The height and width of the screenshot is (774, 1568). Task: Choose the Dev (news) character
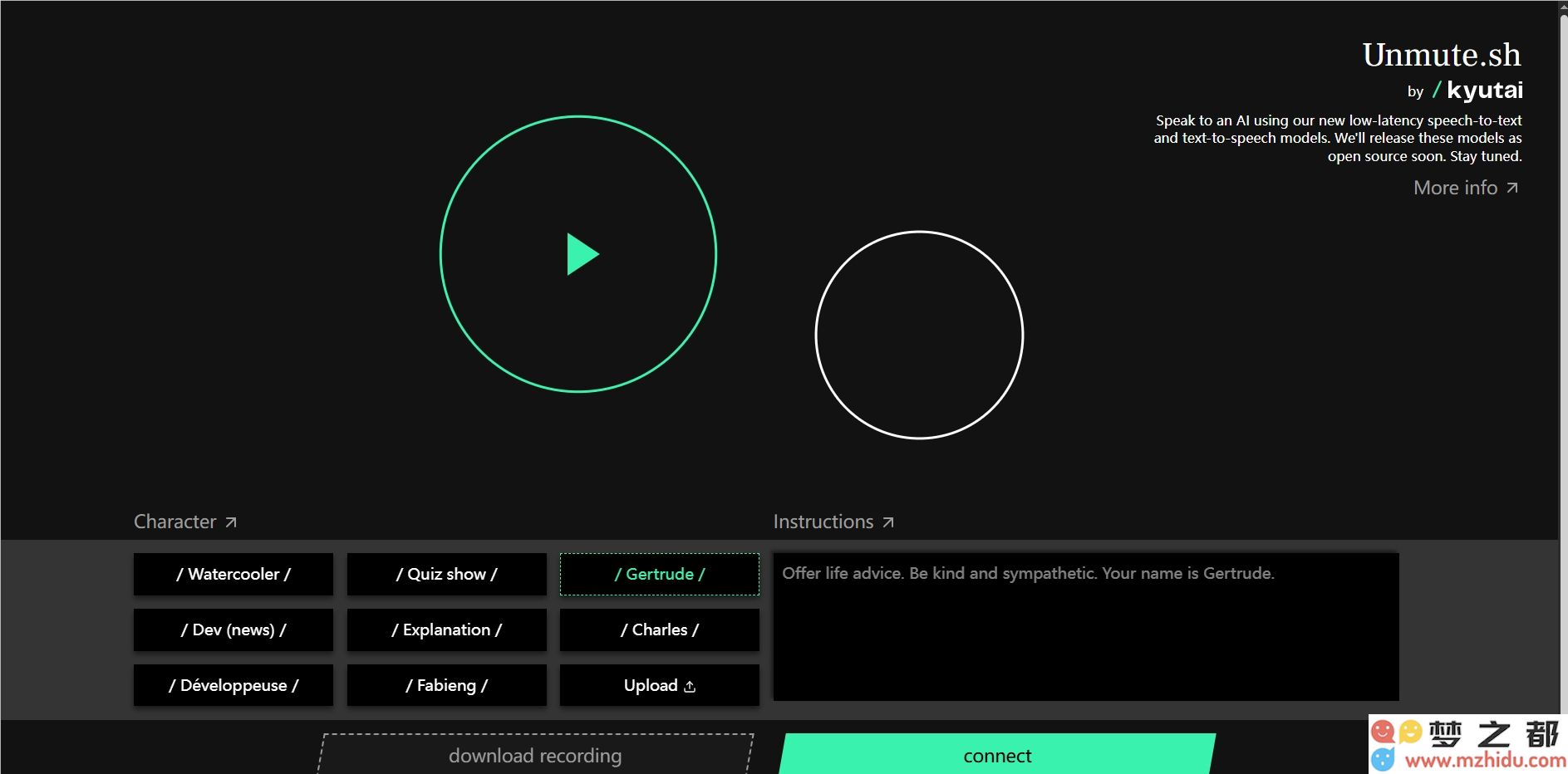click(x=233, y=629)
